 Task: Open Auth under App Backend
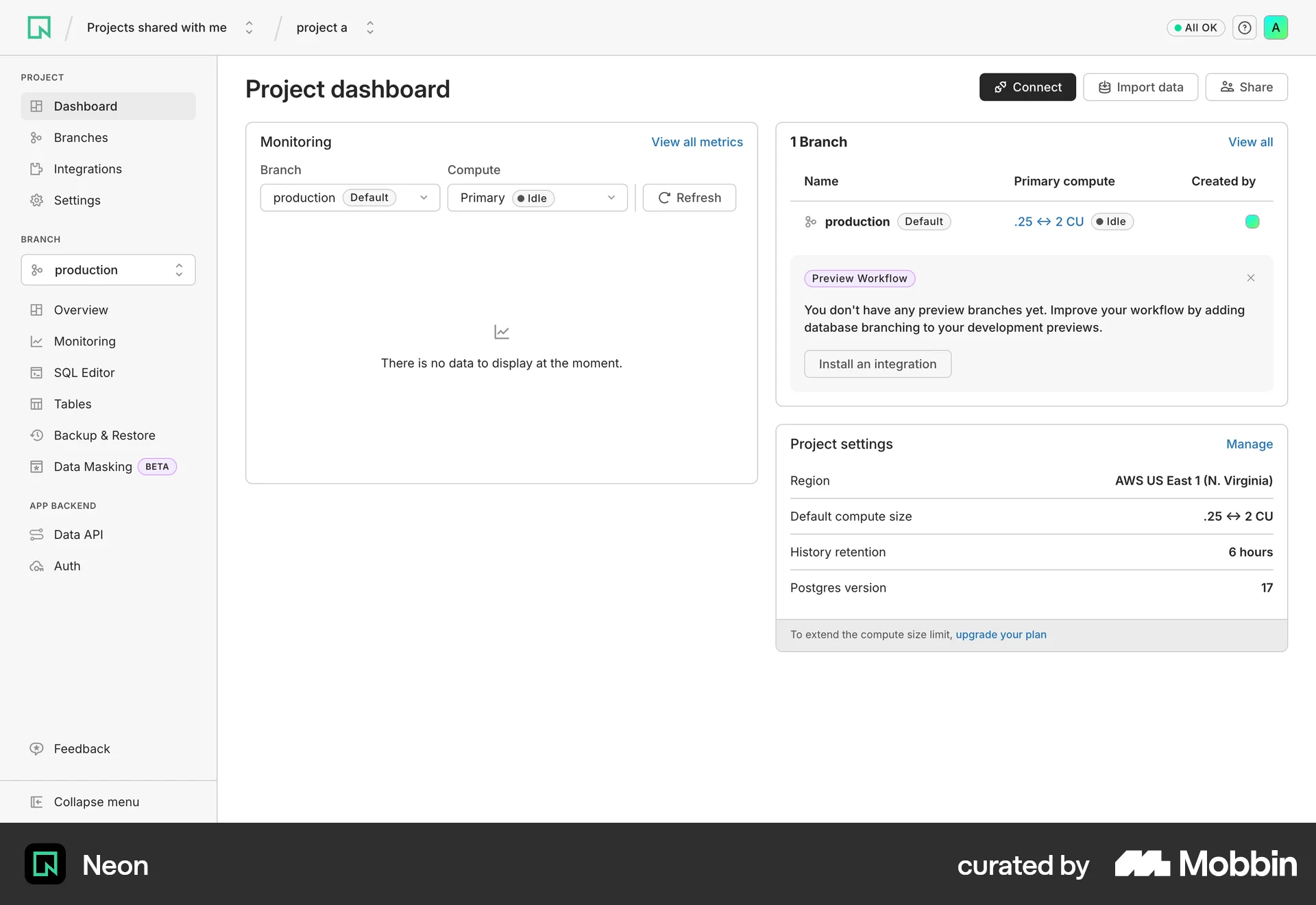click(x=108, y=566)
